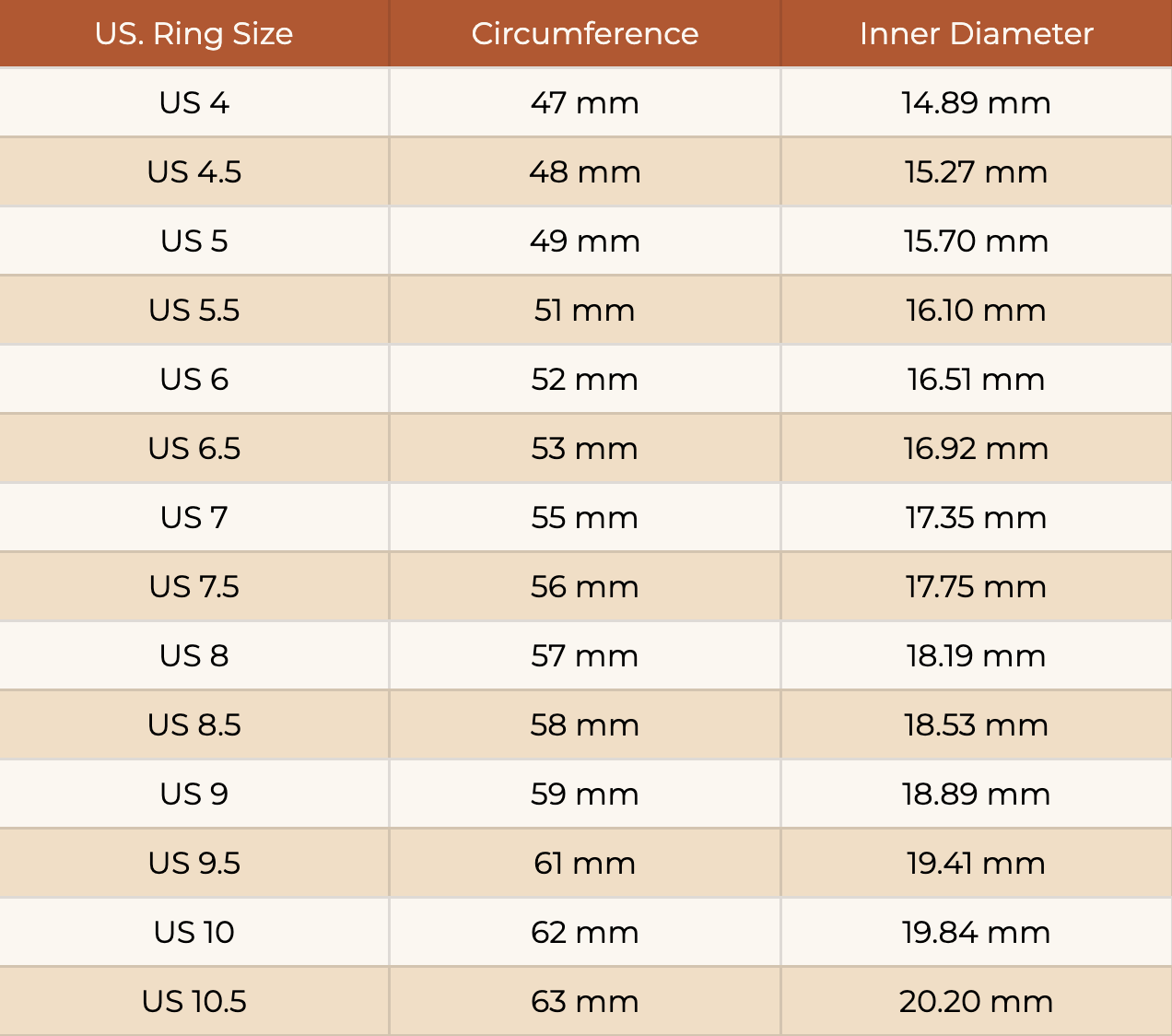1172x1036 pixels.
Task: Select the US 10.5 size cell
Action: [x=193, y=1002]
